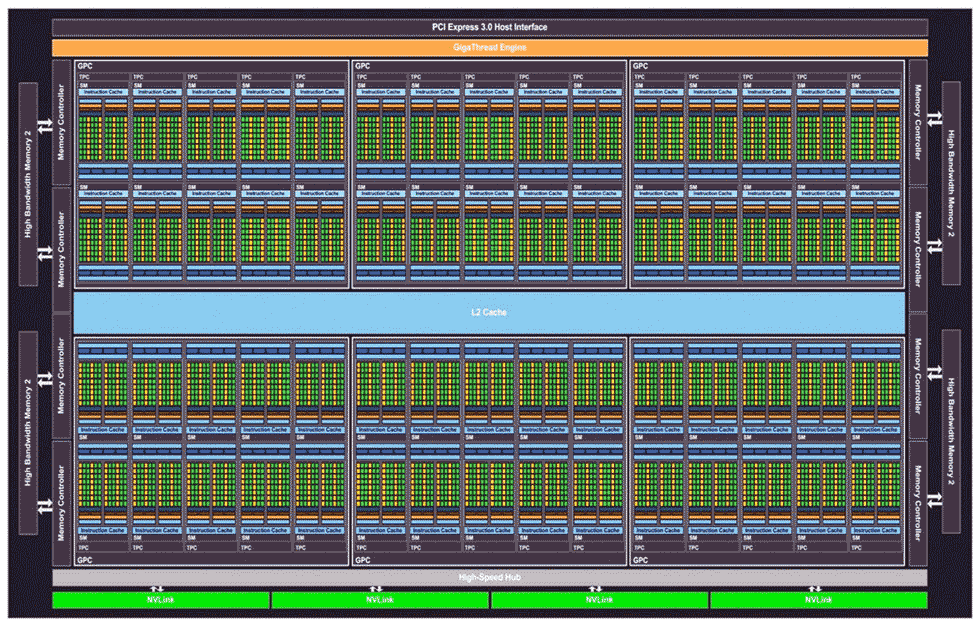The image size is (980, 626).
Task: Click the topmost left Memory Controller block
Action: tap(61, 121)
